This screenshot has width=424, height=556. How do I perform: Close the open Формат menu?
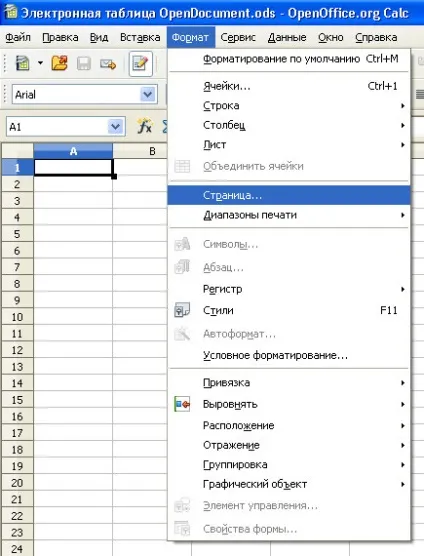pyautogui.click(x=190, y=37)
